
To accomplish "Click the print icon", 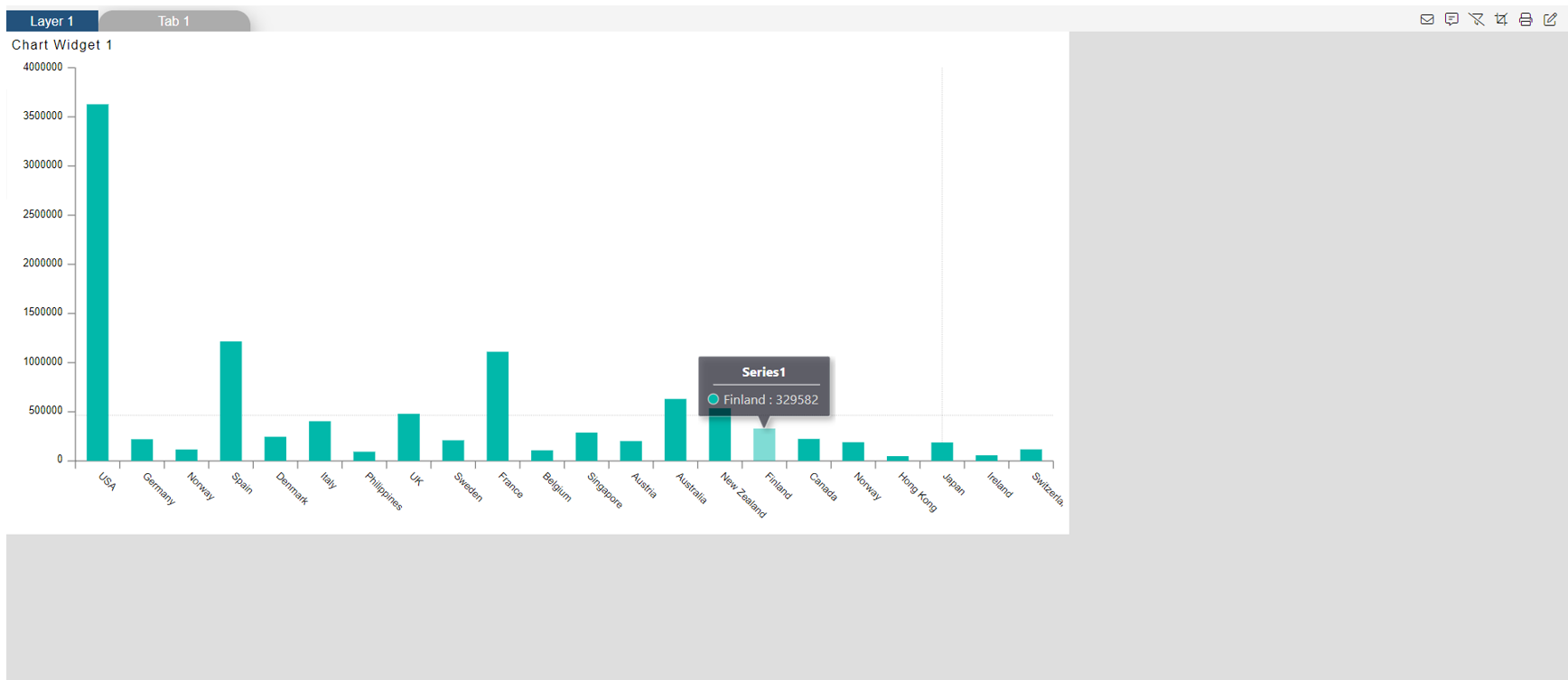I will [1526, 19].
